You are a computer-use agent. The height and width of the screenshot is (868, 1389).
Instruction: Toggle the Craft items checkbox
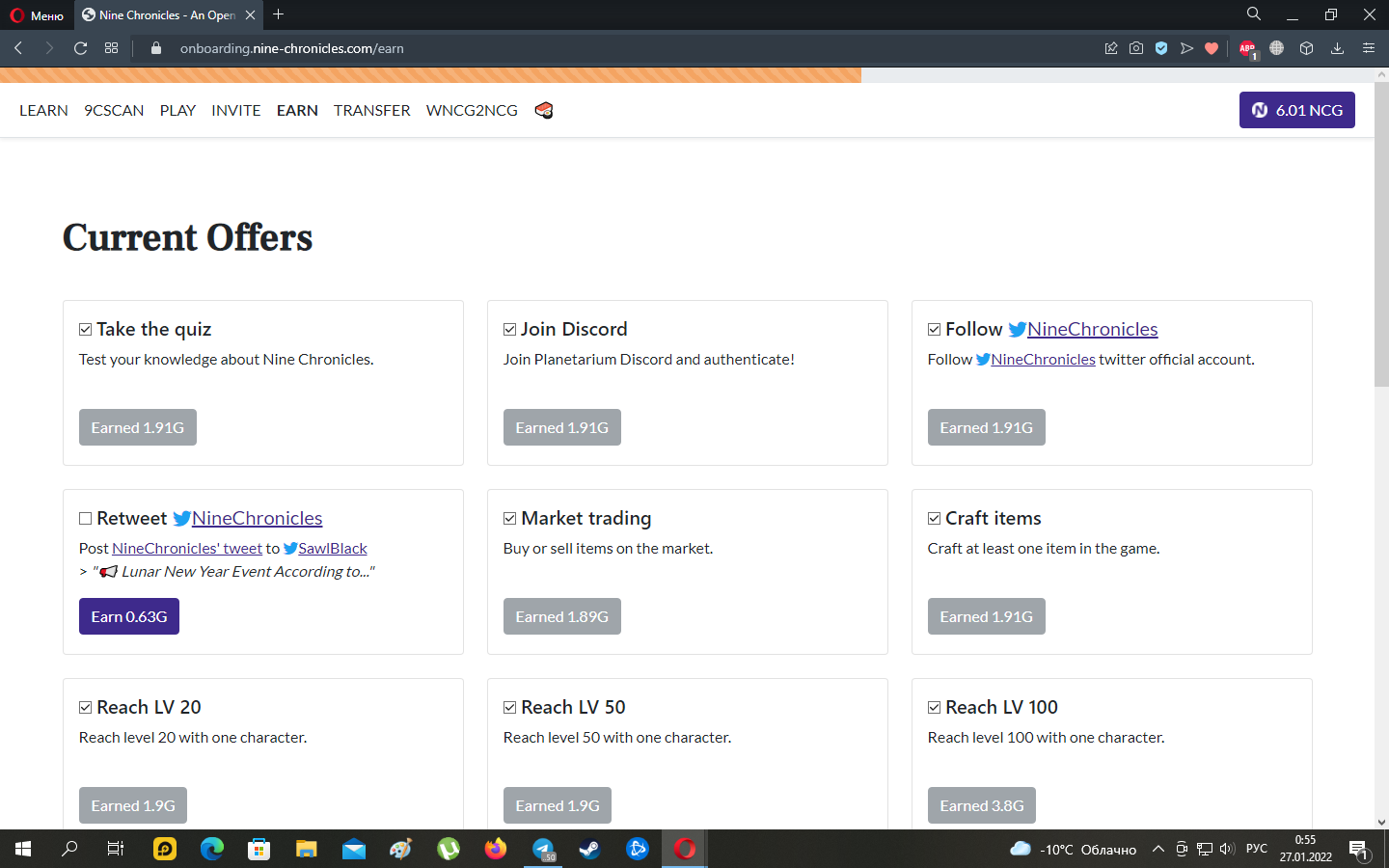point(935,519)
